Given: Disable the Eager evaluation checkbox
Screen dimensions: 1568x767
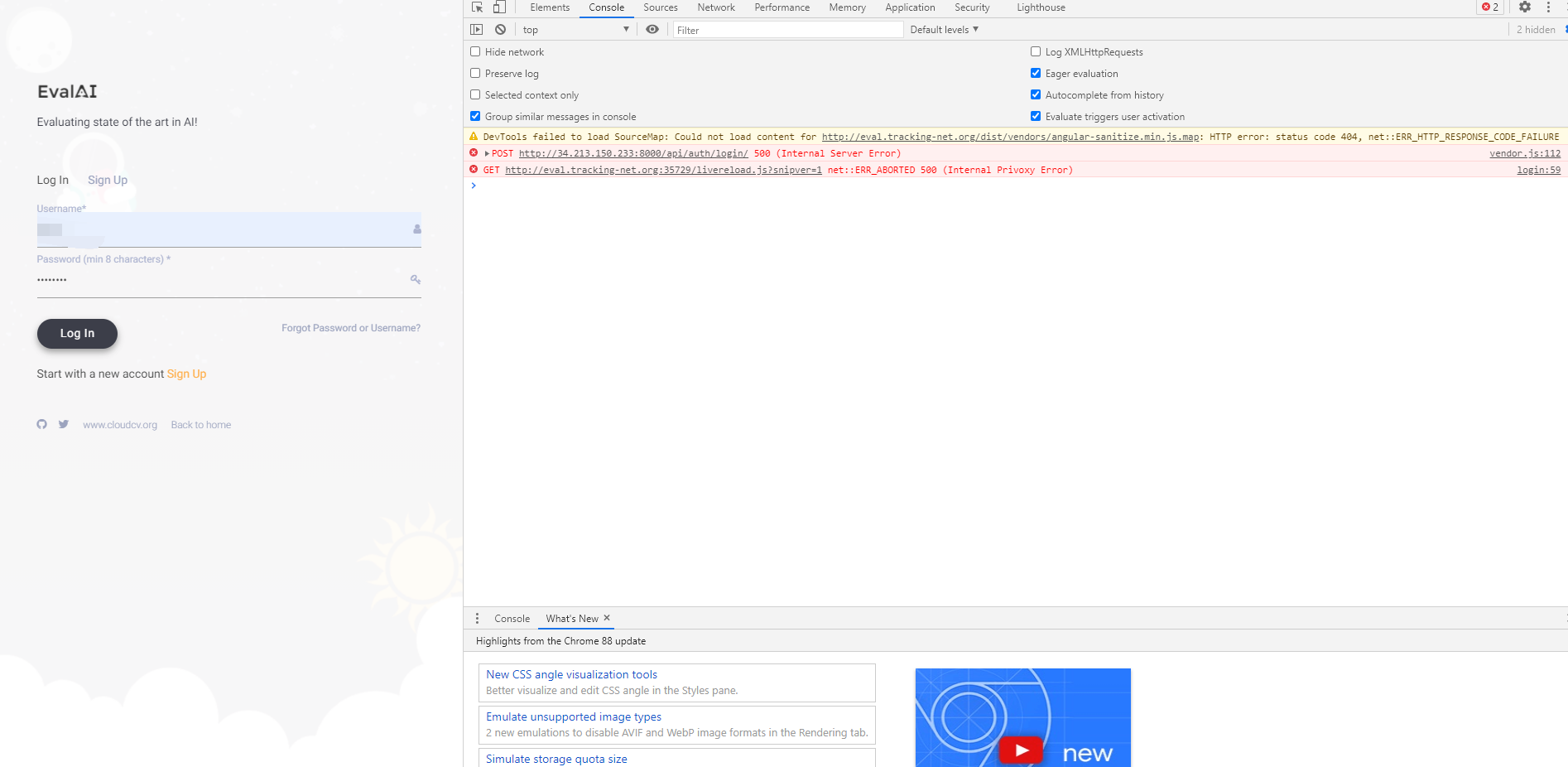Looking at the screenshot, I should (x=1036, y=73).
